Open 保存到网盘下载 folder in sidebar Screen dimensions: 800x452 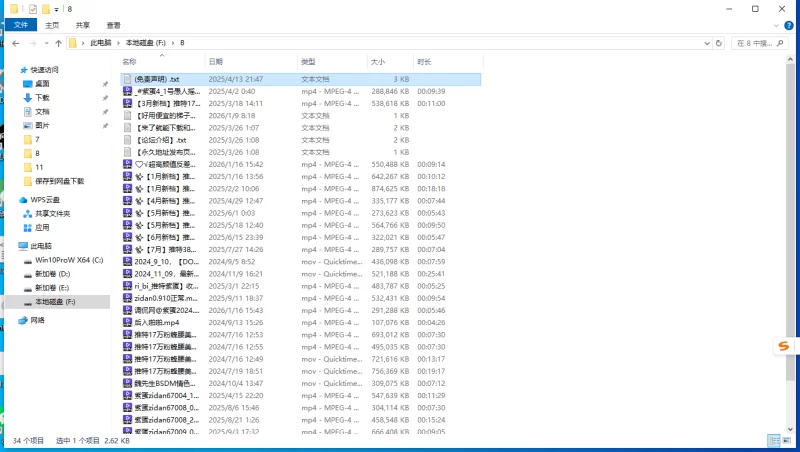pyautogui.click(x=59, y=181)
